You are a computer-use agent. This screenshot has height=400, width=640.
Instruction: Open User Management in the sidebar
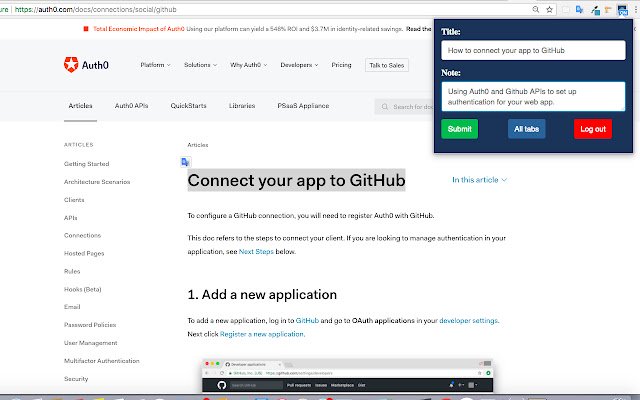(x=91, y=342)
